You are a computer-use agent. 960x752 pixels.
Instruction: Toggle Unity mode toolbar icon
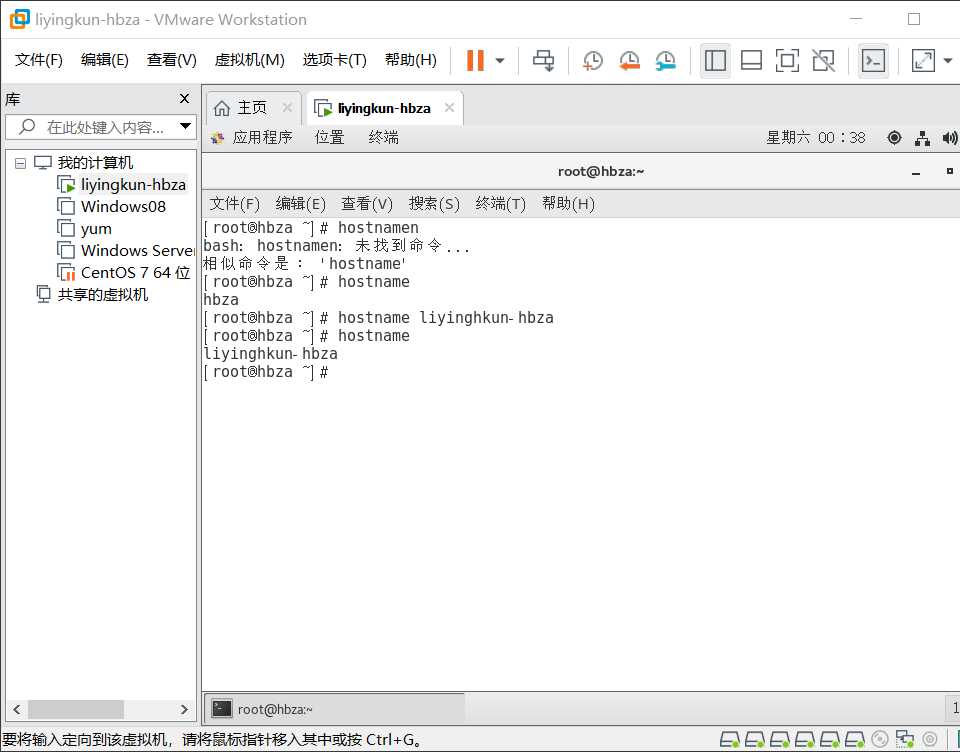[x=823, y=60]
